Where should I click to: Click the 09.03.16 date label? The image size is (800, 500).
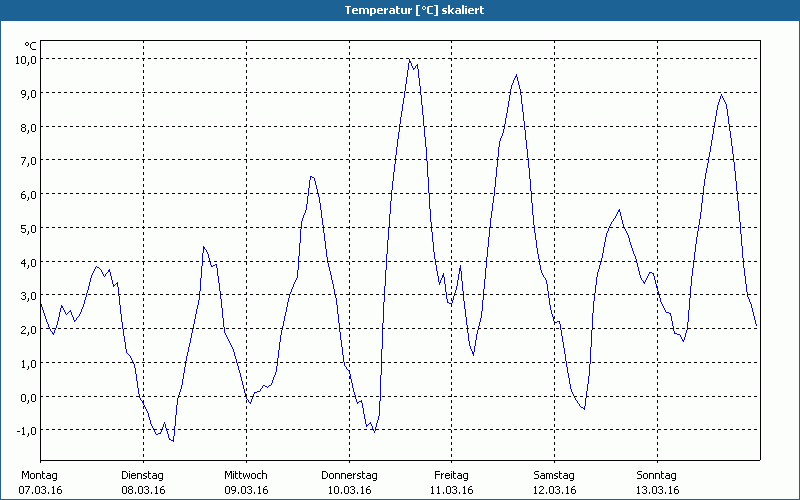coord(246,490)
